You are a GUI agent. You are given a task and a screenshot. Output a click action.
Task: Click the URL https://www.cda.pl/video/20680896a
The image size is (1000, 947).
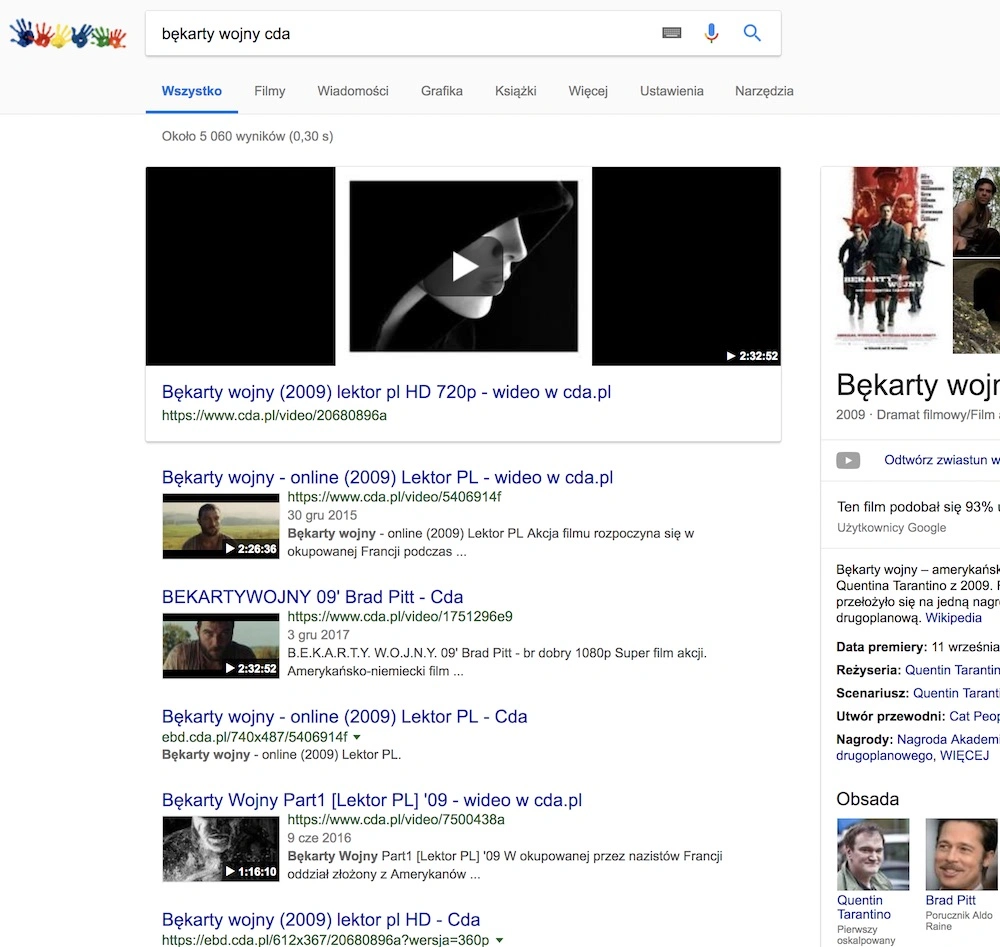[x=274, y=415]
